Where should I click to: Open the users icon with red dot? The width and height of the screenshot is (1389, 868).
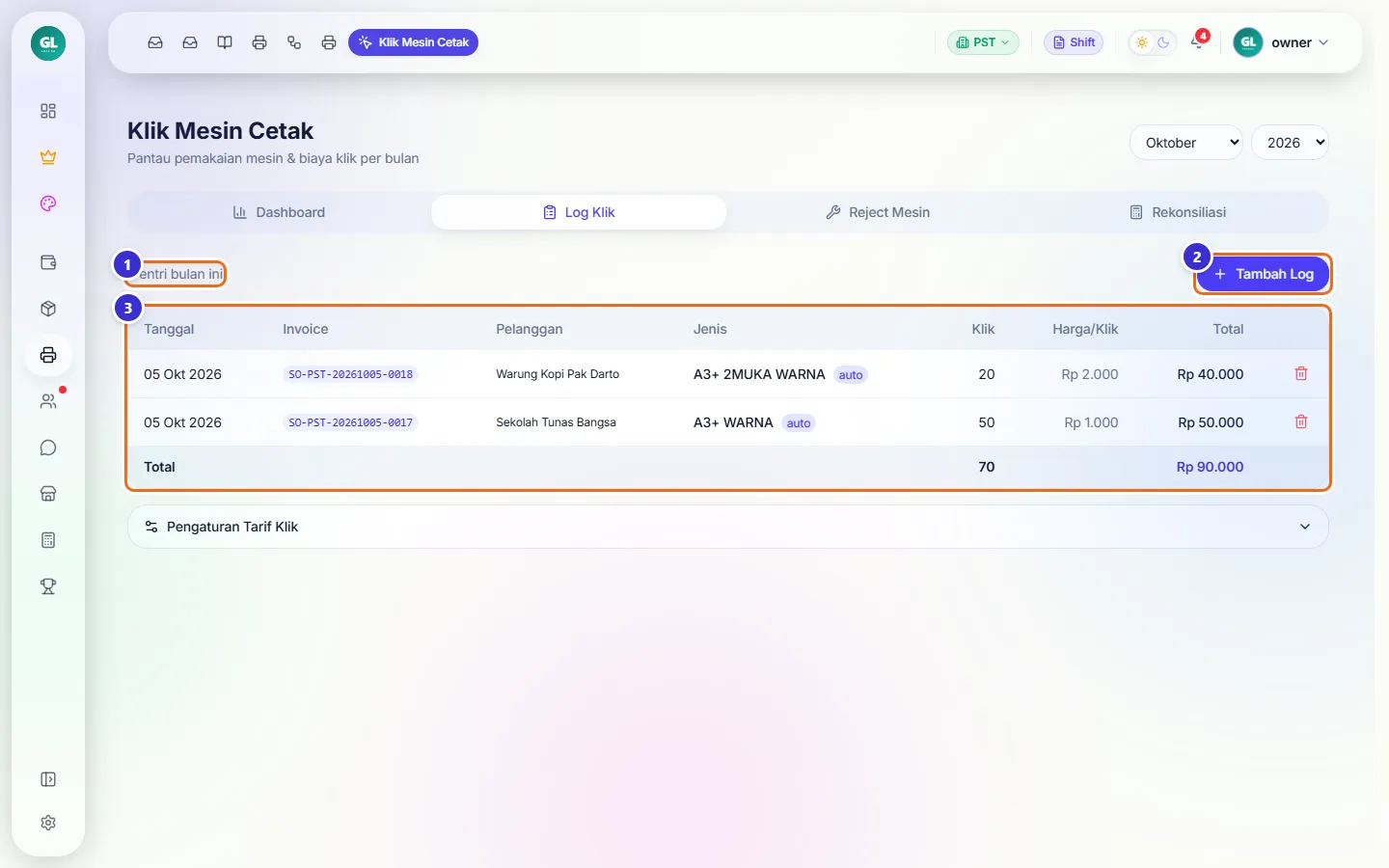(48, 401)
